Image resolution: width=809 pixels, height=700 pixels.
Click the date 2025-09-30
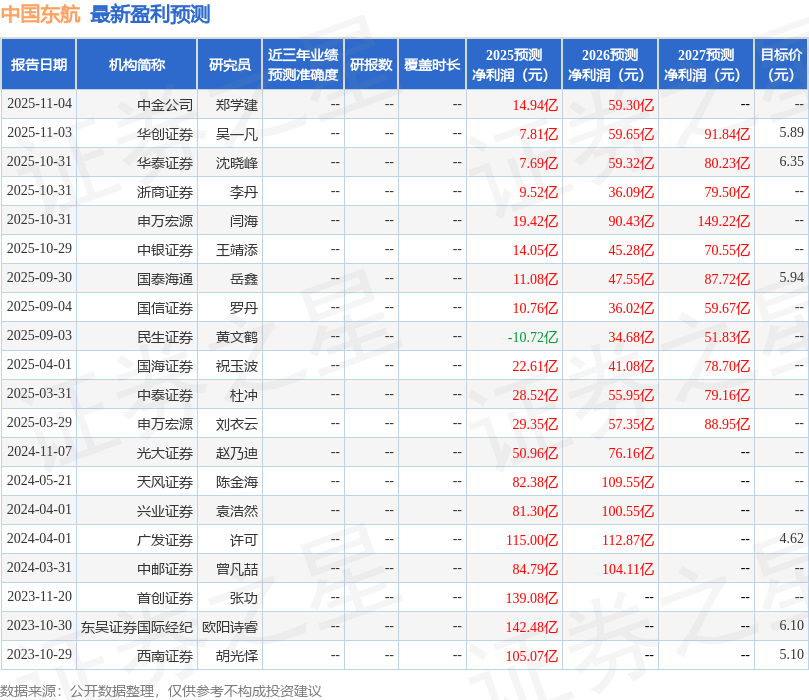click(x=39, y=278)
